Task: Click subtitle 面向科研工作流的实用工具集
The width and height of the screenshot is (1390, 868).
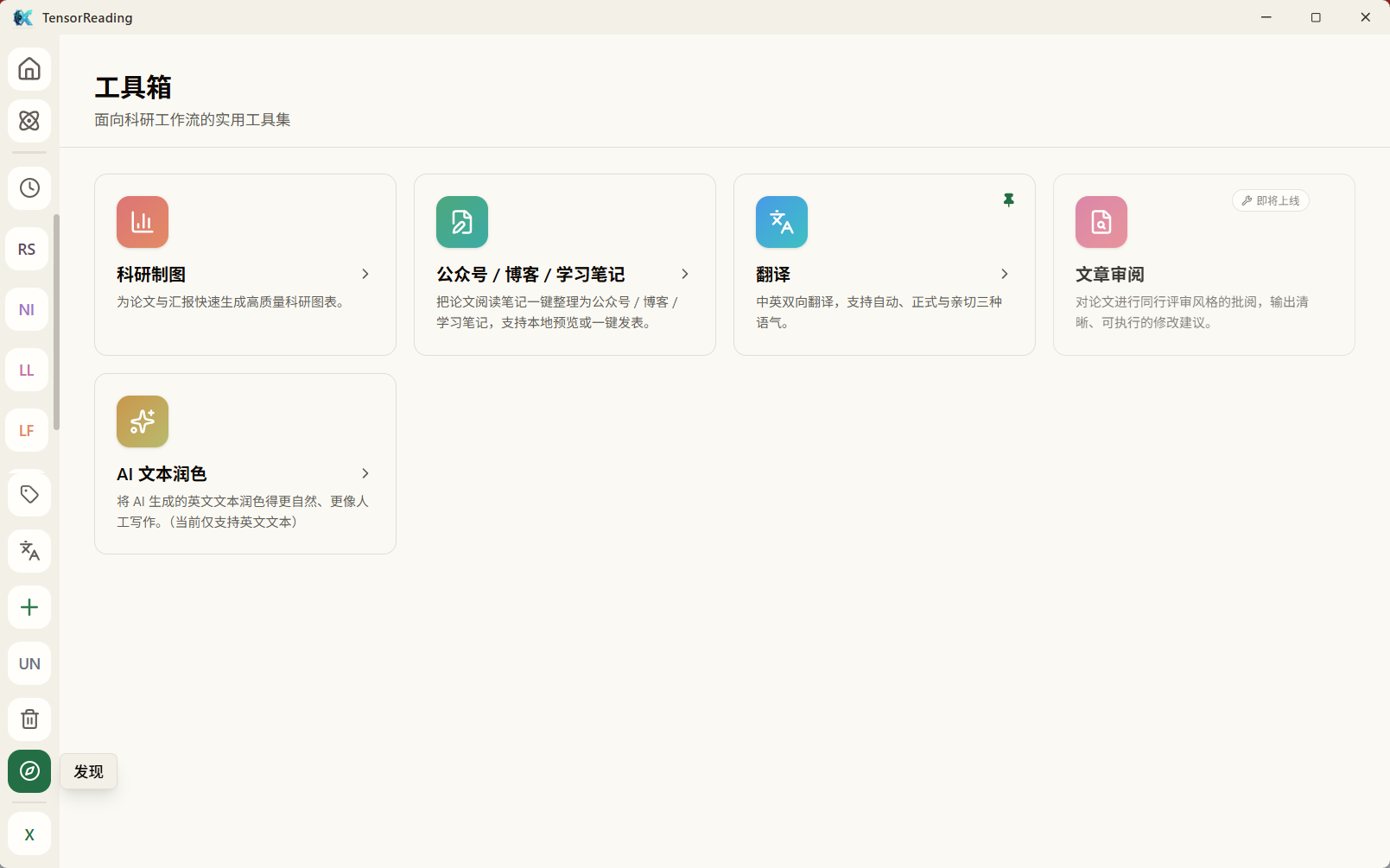Action: 193,120
